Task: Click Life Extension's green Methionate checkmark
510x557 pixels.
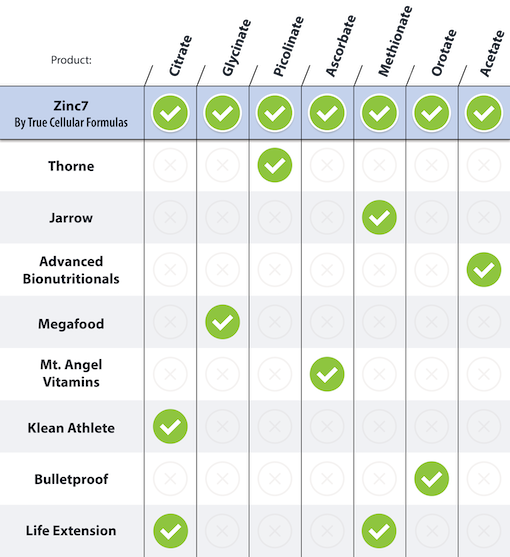Action: point(379,531)
